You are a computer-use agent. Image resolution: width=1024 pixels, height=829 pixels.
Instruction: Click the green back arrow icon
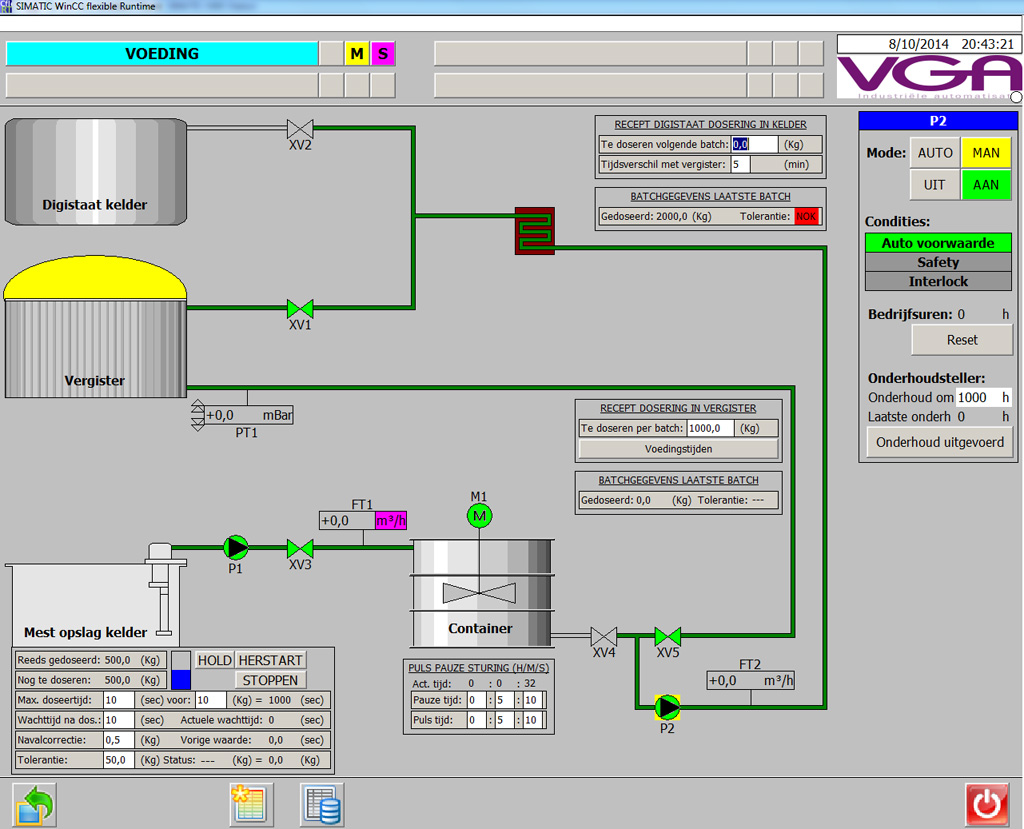tap(34, 804)
